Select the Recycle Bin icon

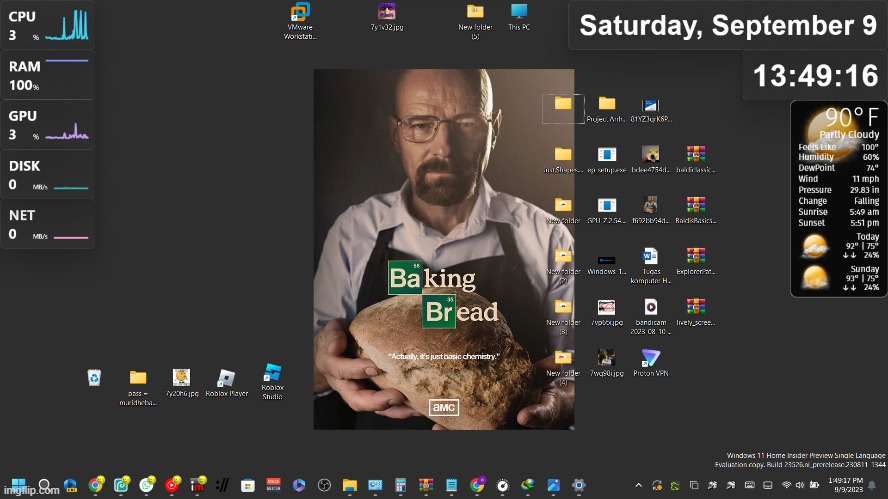point(94,377)
